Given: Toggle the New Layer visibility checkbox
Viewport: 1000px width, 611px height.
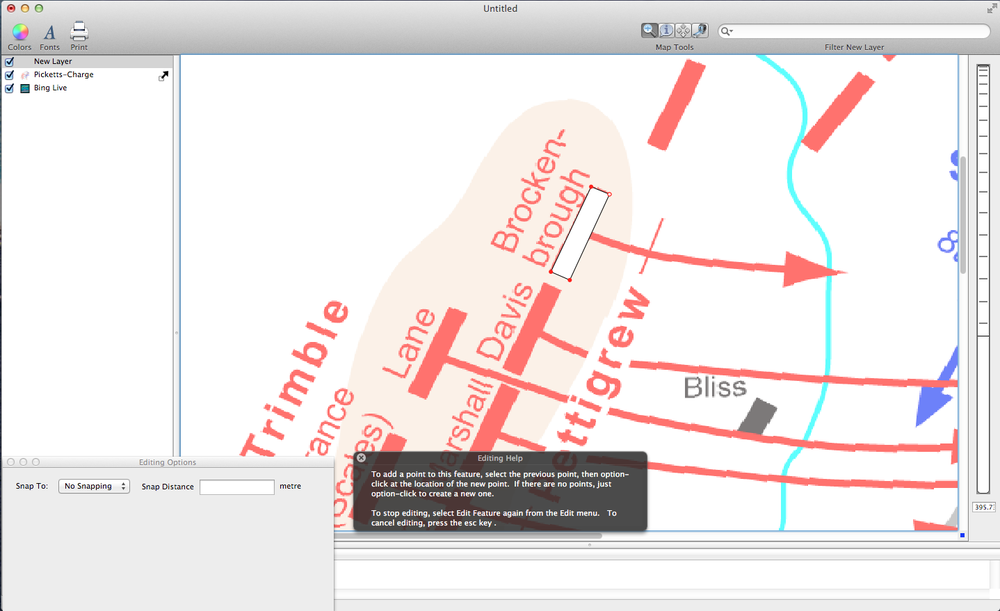Looking at the screenshot, I should [10, 61].
